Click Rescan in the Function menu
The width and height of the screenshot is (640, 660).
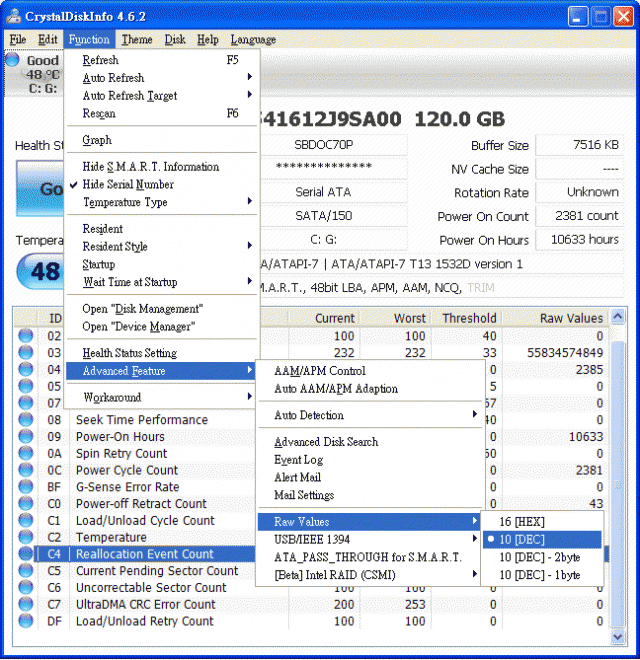[x=162, y=113]
